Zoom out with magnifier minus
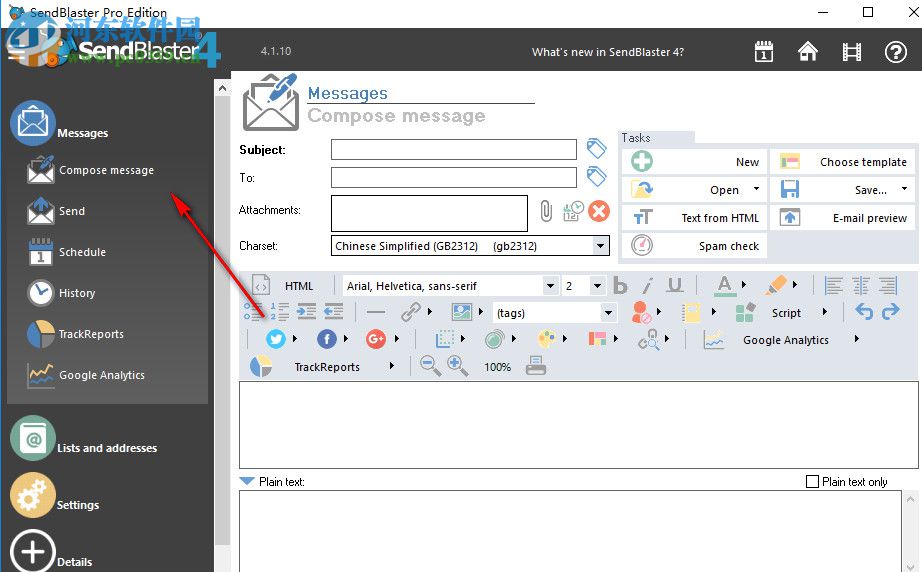This screenshot has height=572, width=922. tap(430, 366)
